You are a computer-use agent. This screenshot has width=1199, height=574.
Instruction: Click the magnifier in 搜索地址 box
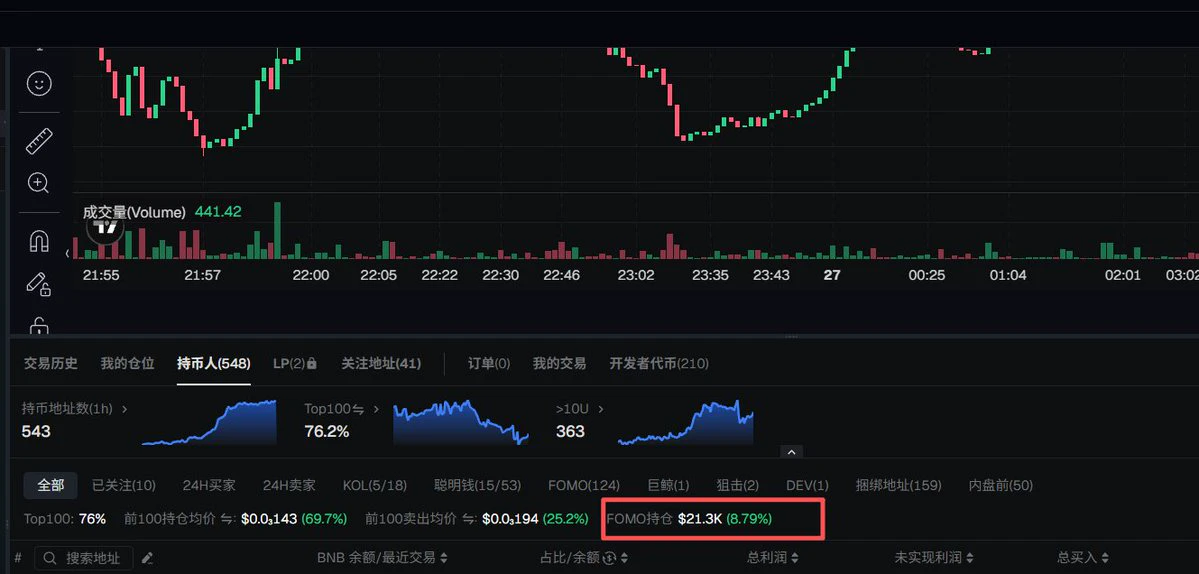pos(50,559)
